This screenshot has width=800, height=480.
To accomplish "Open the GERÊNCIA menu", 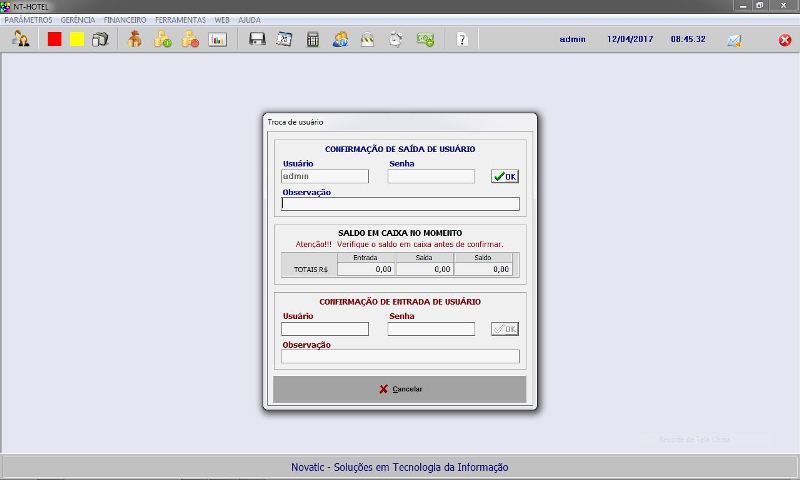I will 78,20.
